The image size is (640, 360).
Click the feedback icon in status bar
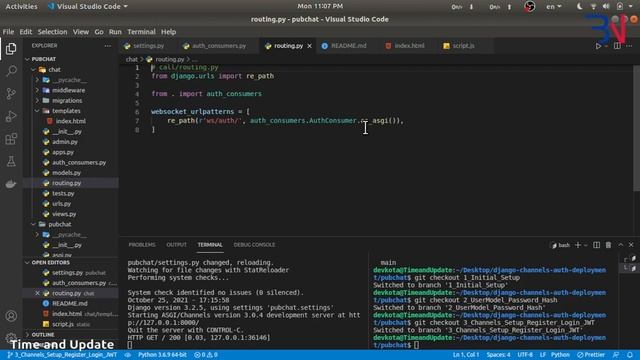[616, 355]
